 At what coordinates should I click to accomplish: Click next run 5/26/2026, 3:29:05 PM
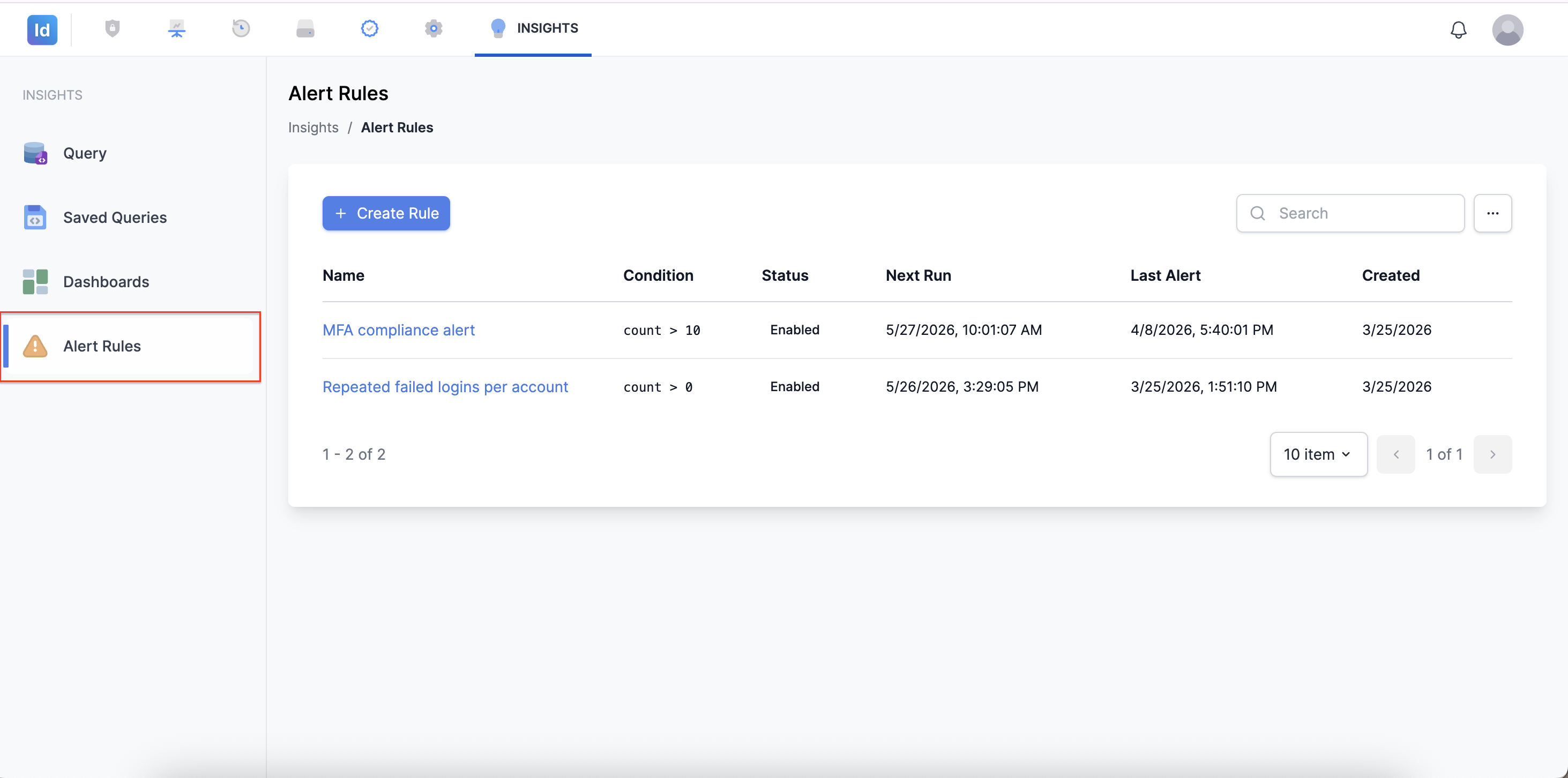962,386
